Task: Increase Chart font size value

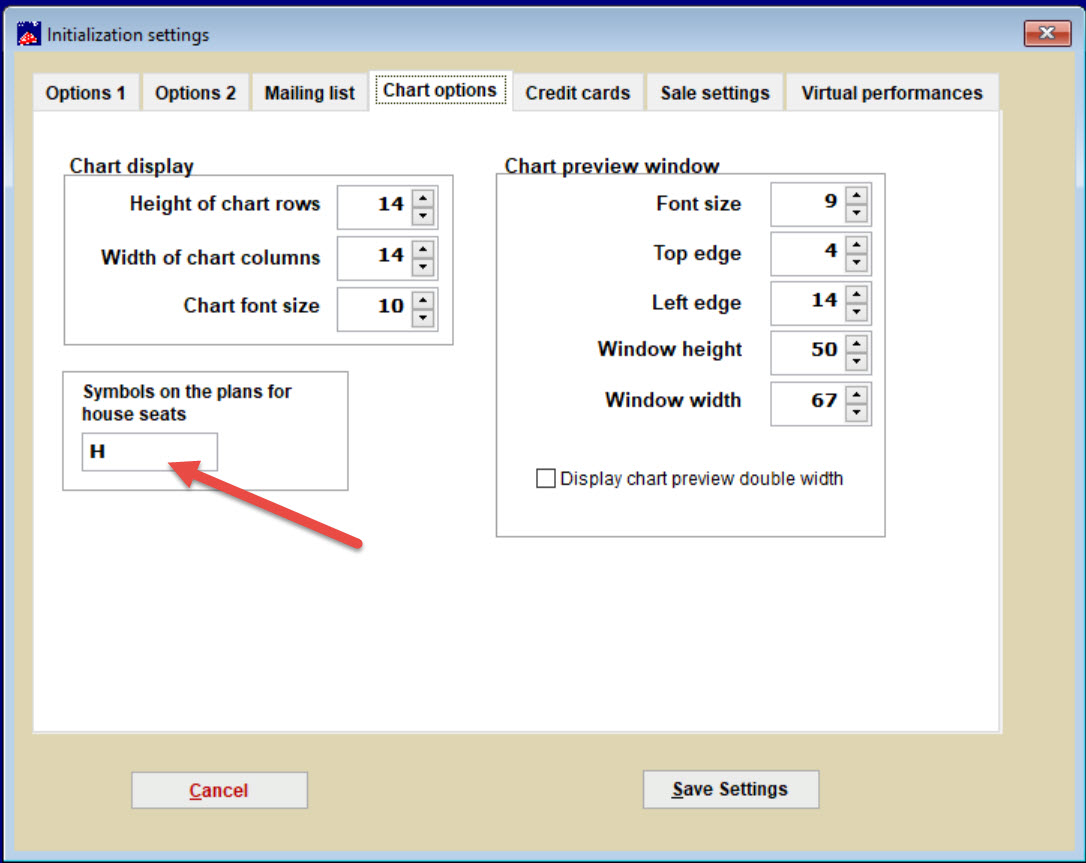Action: 423,299
